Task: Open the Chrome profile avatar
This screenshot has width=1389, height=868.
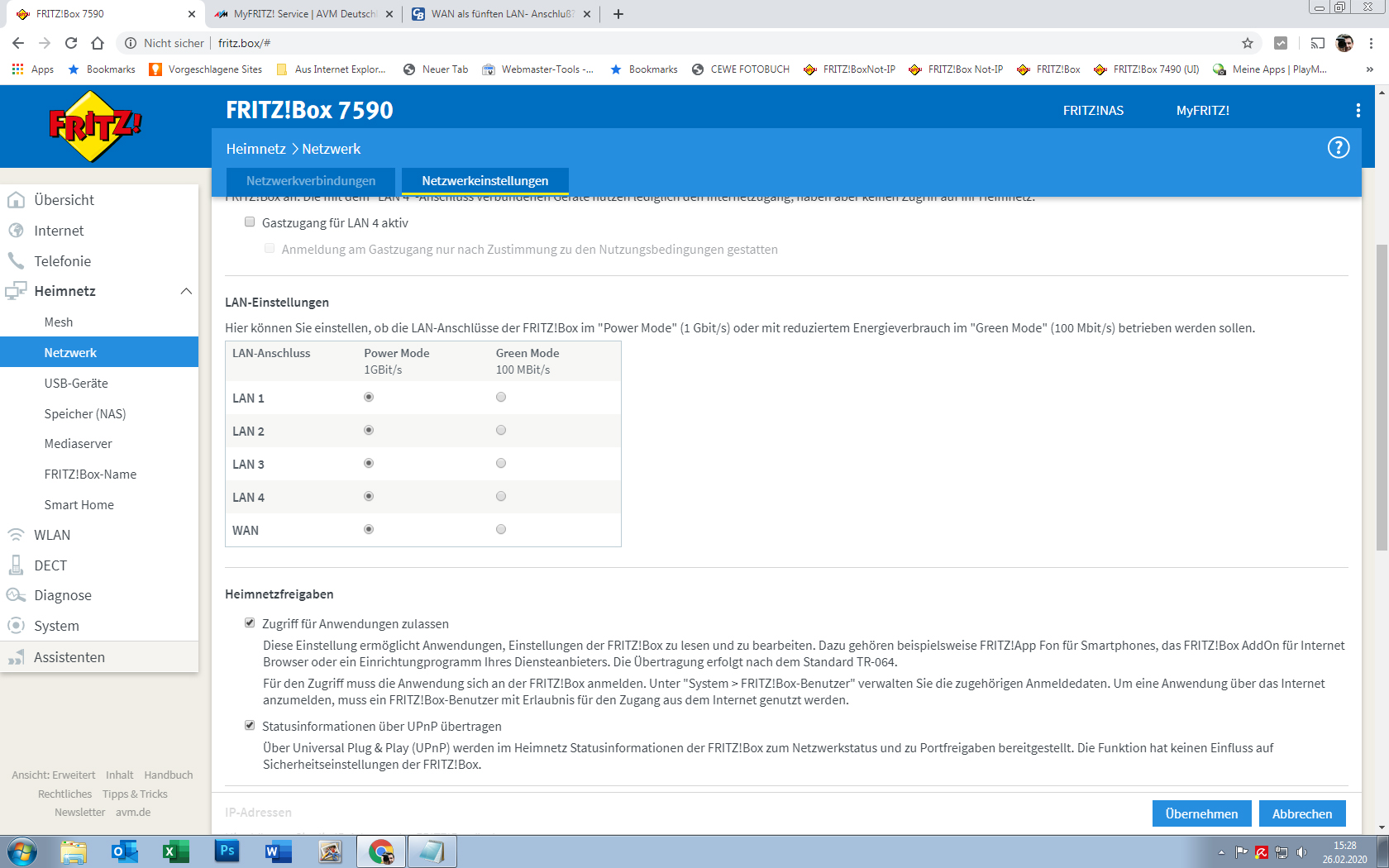Action: point(1344,43)
